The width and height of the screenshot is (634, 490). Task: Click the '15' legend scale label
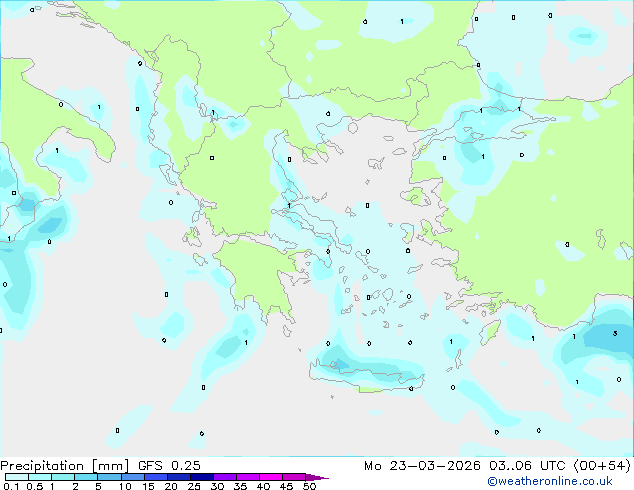pos(148,486)
